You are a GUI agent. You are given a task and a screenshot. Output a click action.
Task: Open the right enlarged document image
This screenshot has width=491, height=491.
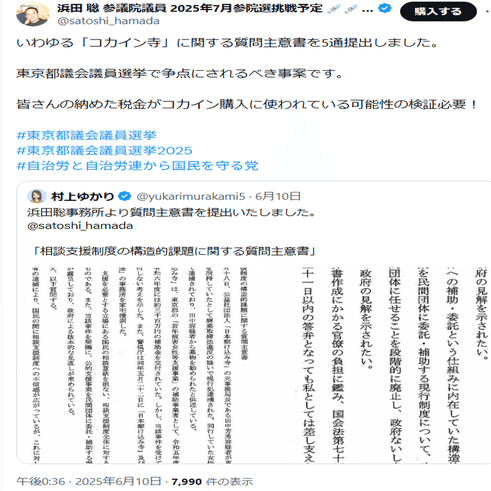point(393,364)
